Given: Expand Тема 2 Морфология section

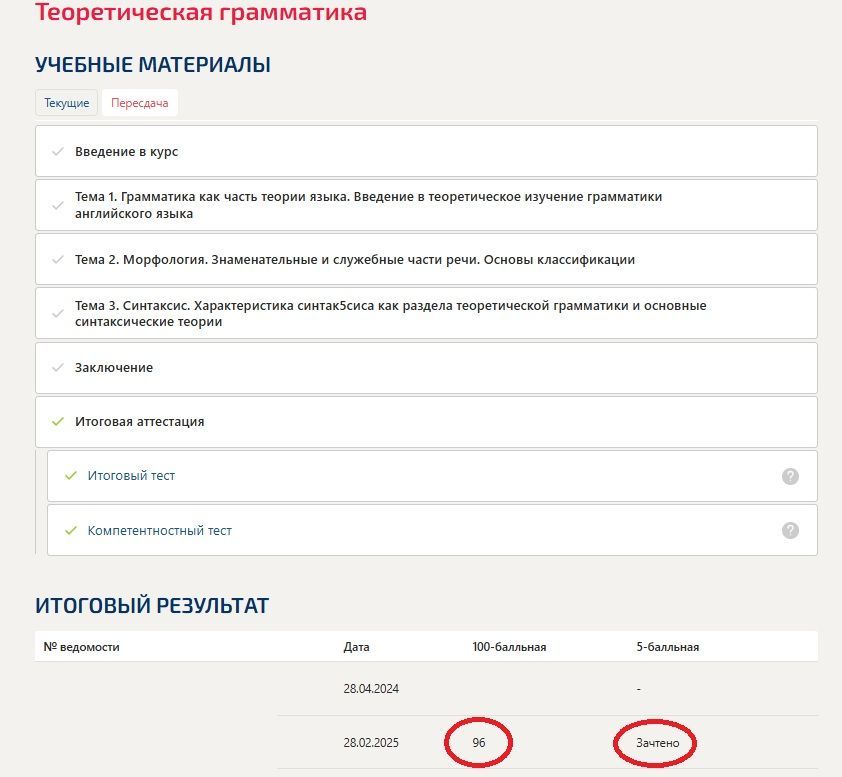Looking at the screenshot, I should (426, 259).
